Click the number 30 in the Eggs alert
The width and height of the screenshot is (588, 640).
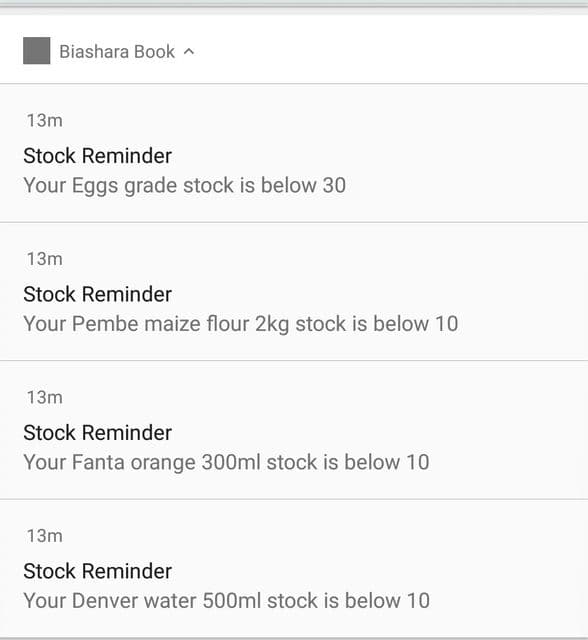point(334,186)
